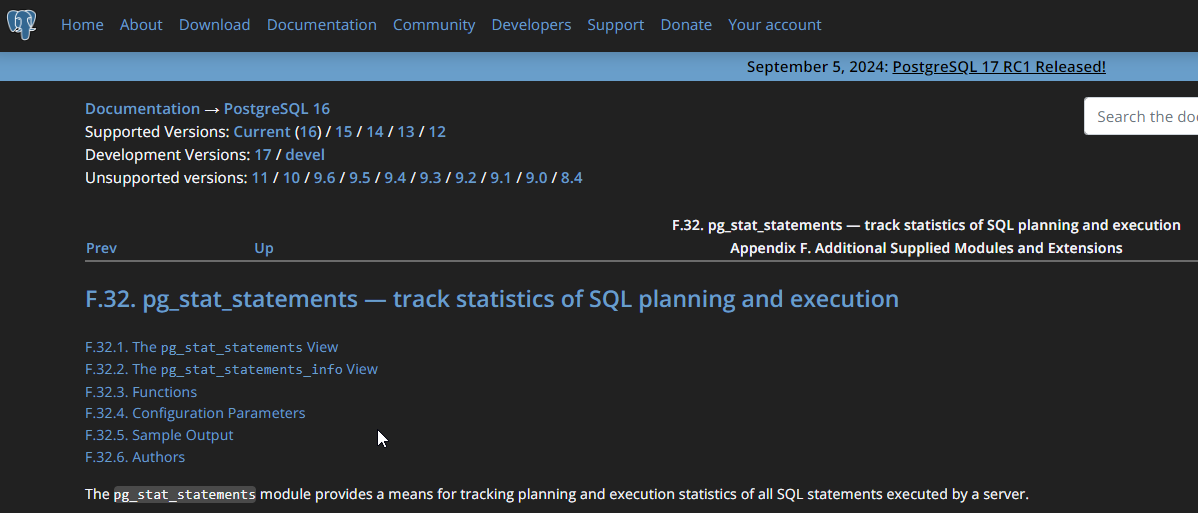
Task: Click the PostgreSQL 16 breadcrumb link
Action: 276,109
